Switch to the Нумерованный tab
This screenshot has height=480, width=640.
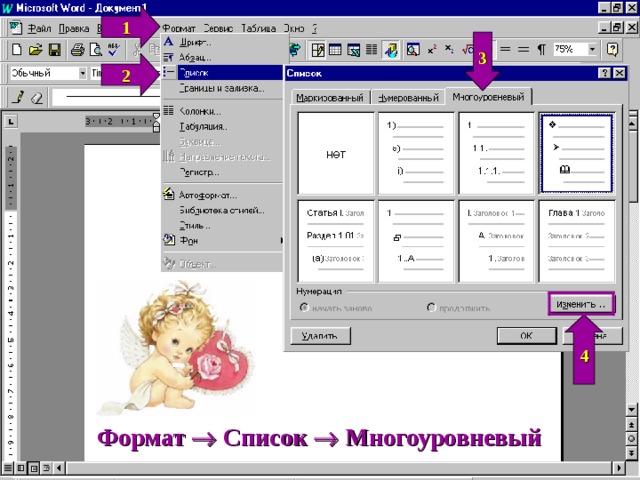[x=408, y=98]
